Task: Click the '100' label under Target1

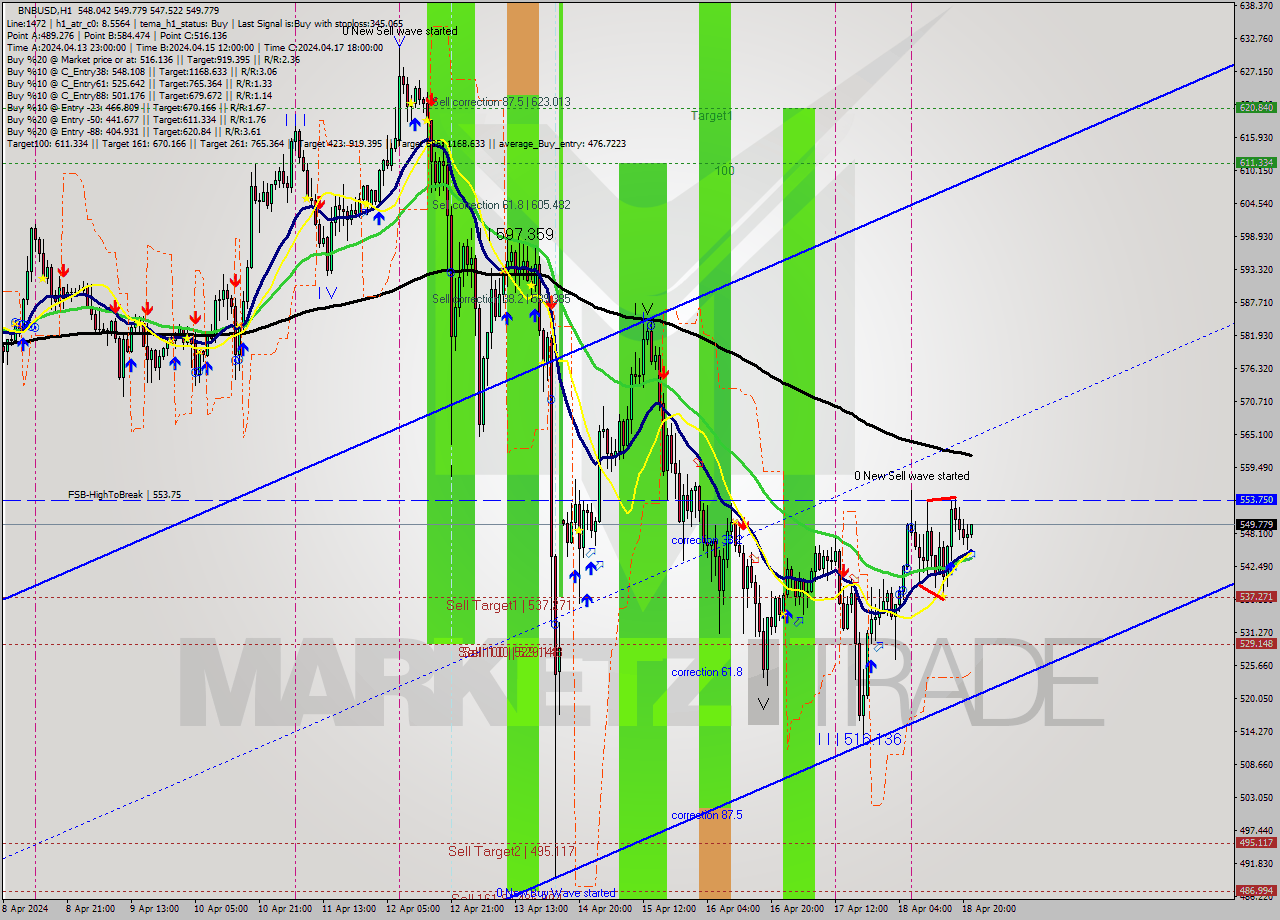Action: point(725,171)
